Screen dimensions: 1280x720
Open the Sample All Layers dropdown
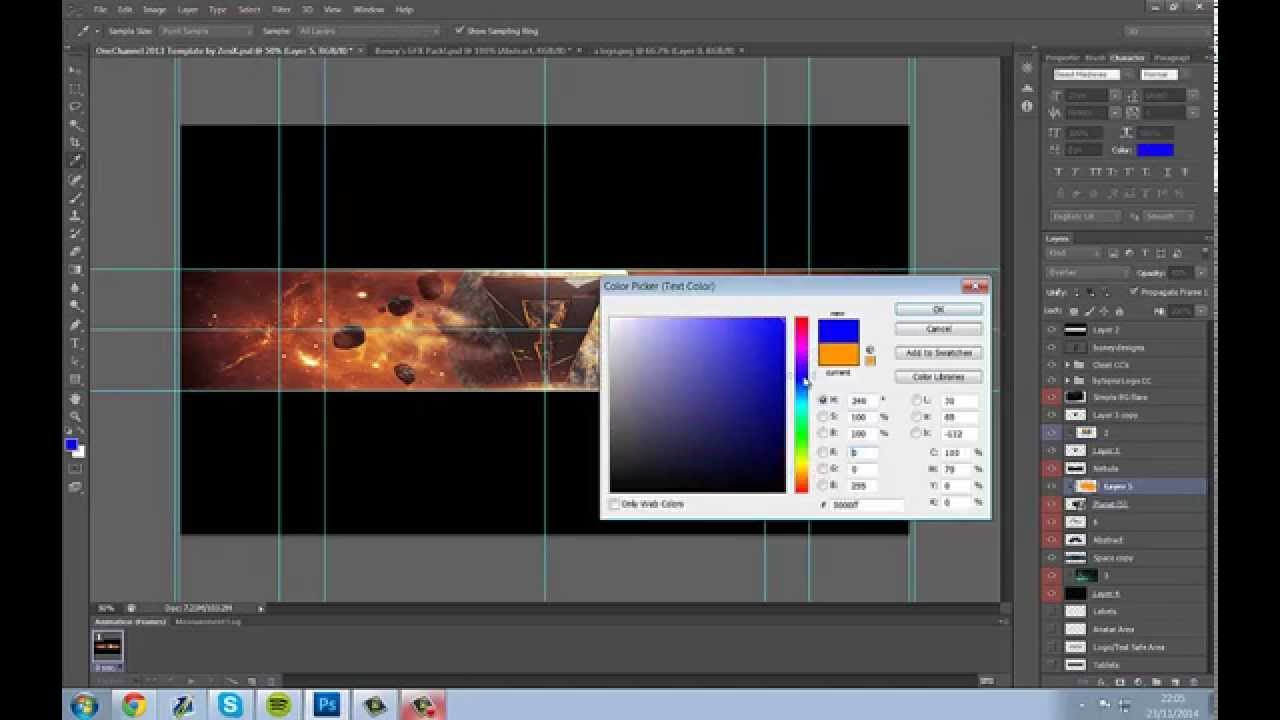coord(366,31)
